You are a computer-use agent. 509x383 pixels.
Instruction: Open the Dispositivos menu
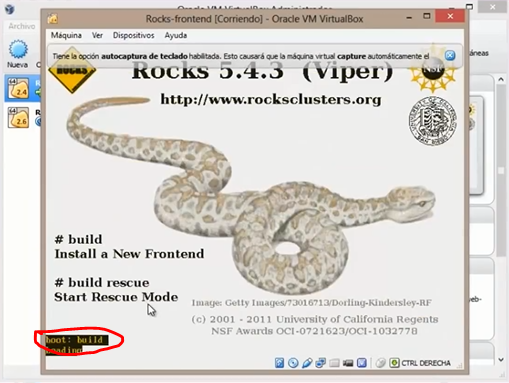(x=133, y=35)
